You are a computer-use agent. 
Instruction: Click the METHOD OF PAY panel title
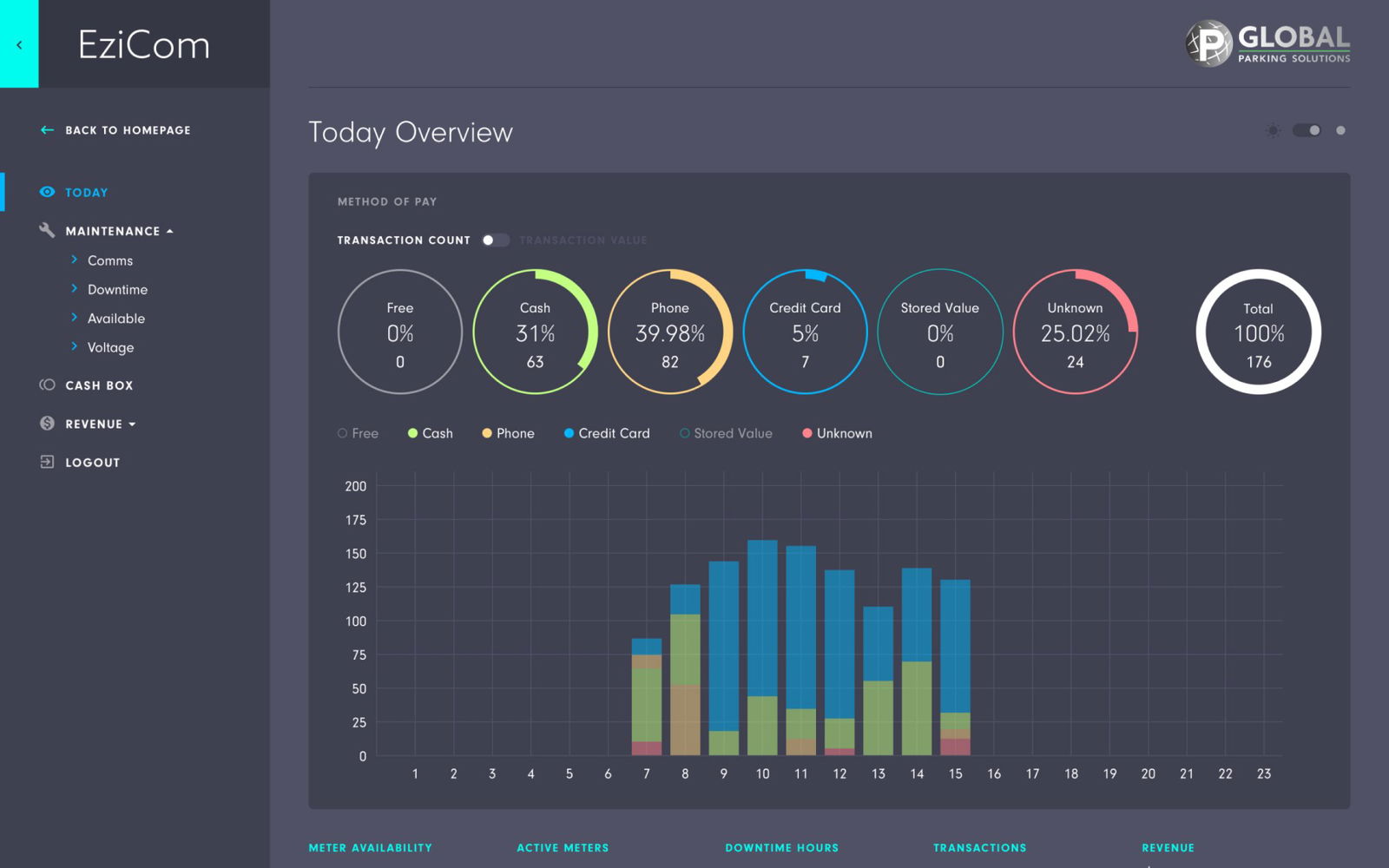[387, 201]
